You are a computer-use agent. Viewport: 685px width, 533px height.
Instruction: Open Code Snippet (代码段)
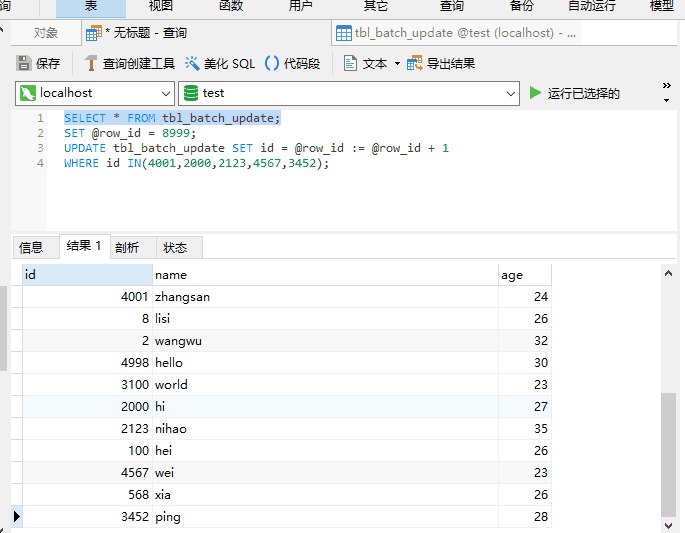[292, 63]
